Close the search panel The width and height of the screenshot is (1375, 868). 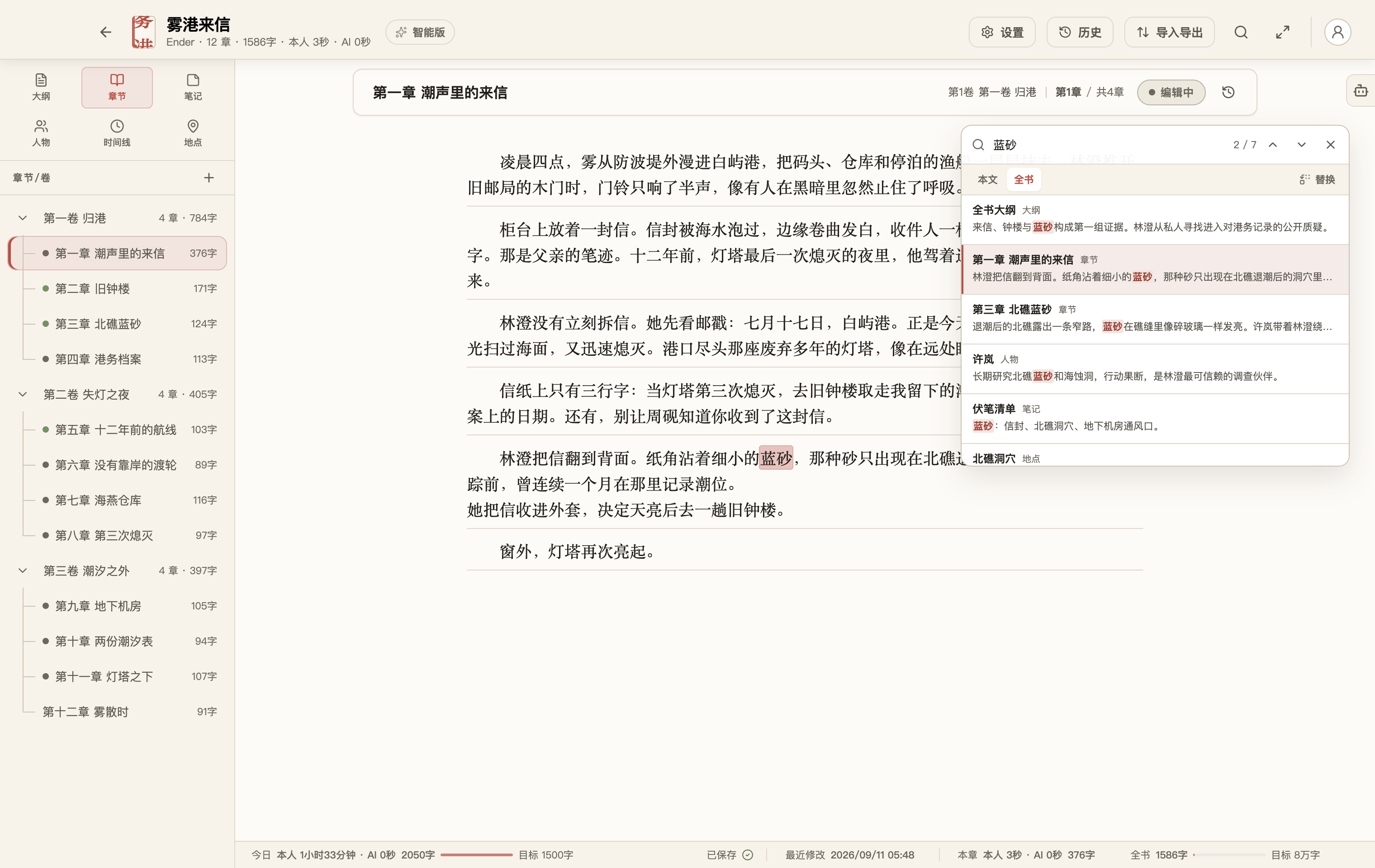(1331, 144)
